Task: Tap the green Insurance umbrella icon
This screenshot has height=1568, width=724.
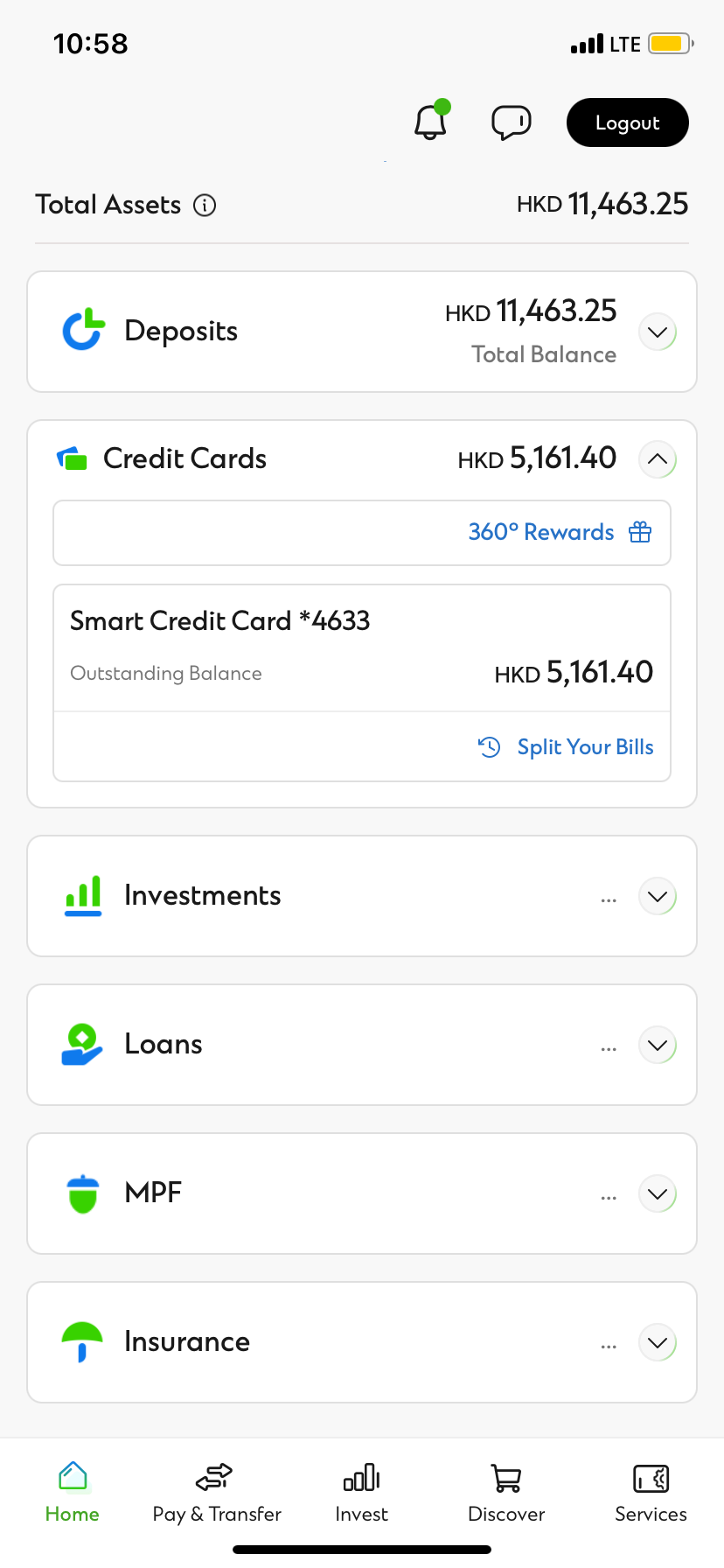Action: tap(82, 1341)
